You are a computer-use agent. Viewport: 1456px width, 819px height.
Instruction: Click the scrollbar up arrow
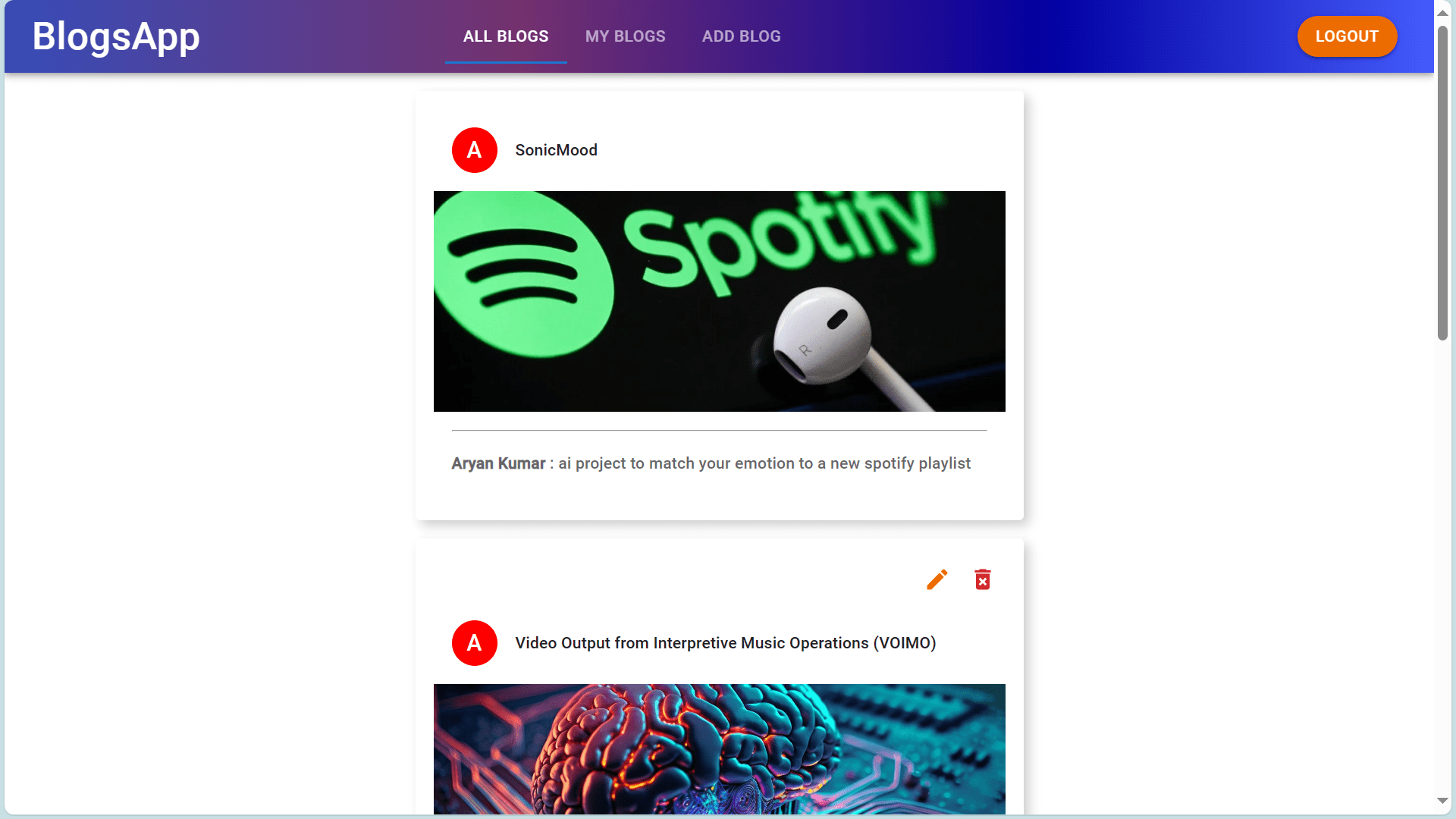point(1442,13)
